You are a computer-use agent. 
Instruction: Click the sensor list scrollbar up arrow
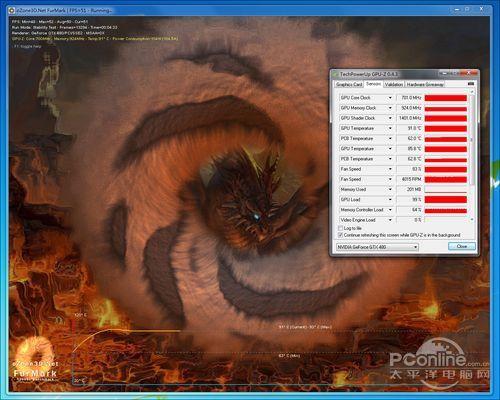472,92
